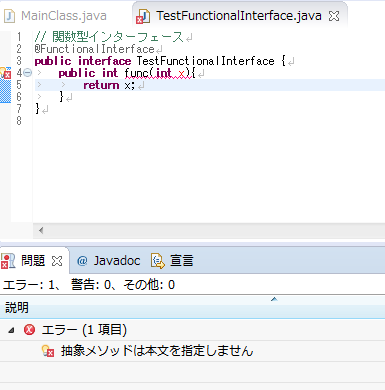
Task: Click the red error icon beside エラー (1 項目)
Action: (29, 330)
